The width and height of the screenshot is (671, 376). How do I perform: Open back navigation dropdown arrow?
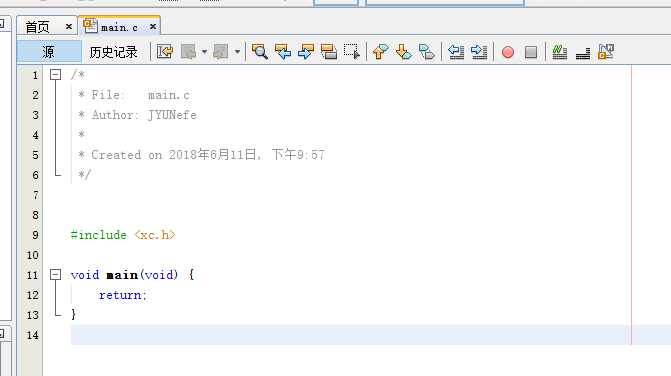click(x=205, y=52)
